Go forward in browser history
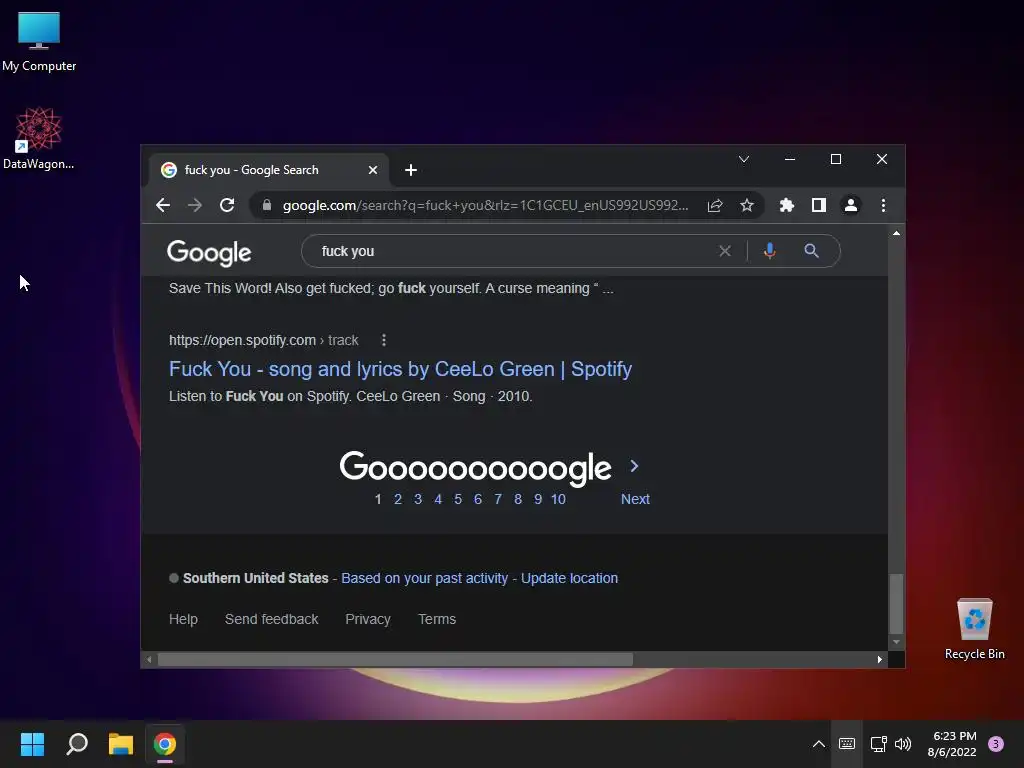 (x=195, y=205)
